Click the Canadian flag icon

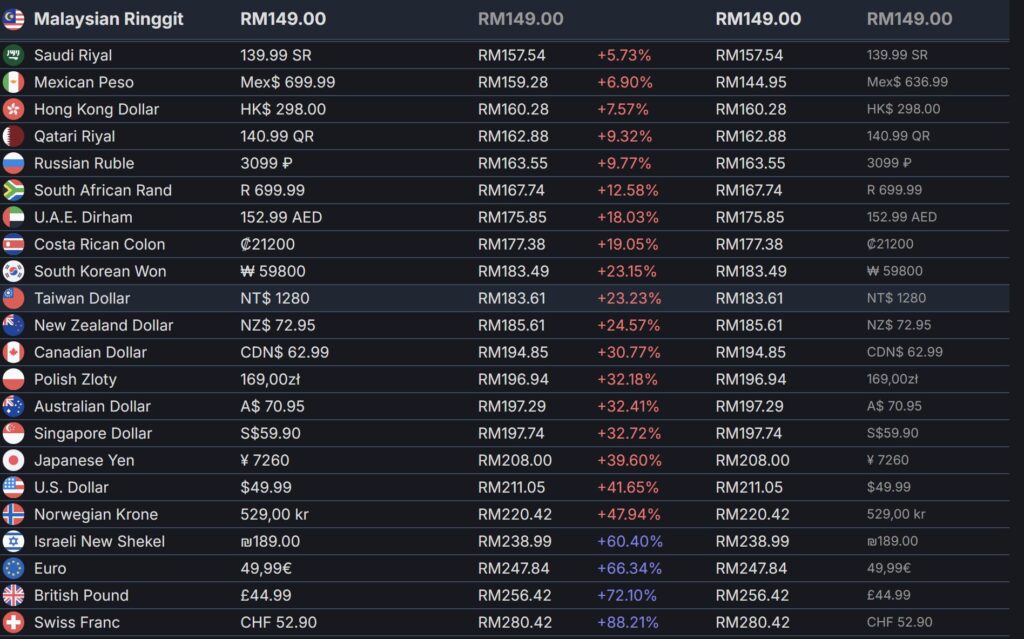(x=13, y=352)
